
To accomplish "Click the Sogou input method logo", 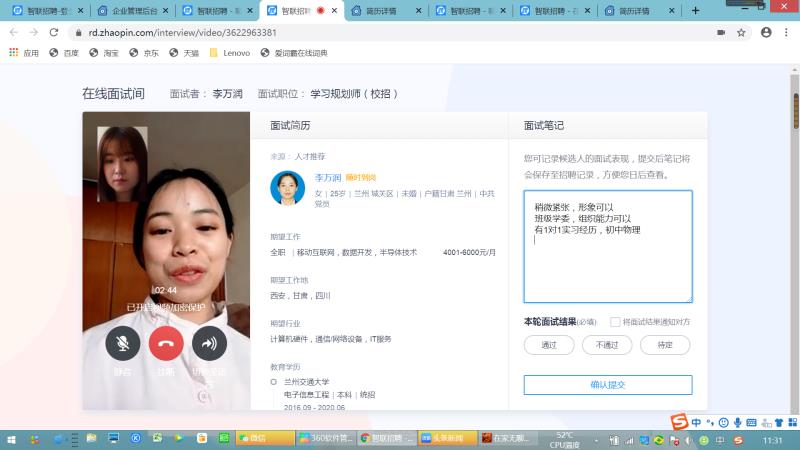I will pyautogui.click(x=679, y=420).
